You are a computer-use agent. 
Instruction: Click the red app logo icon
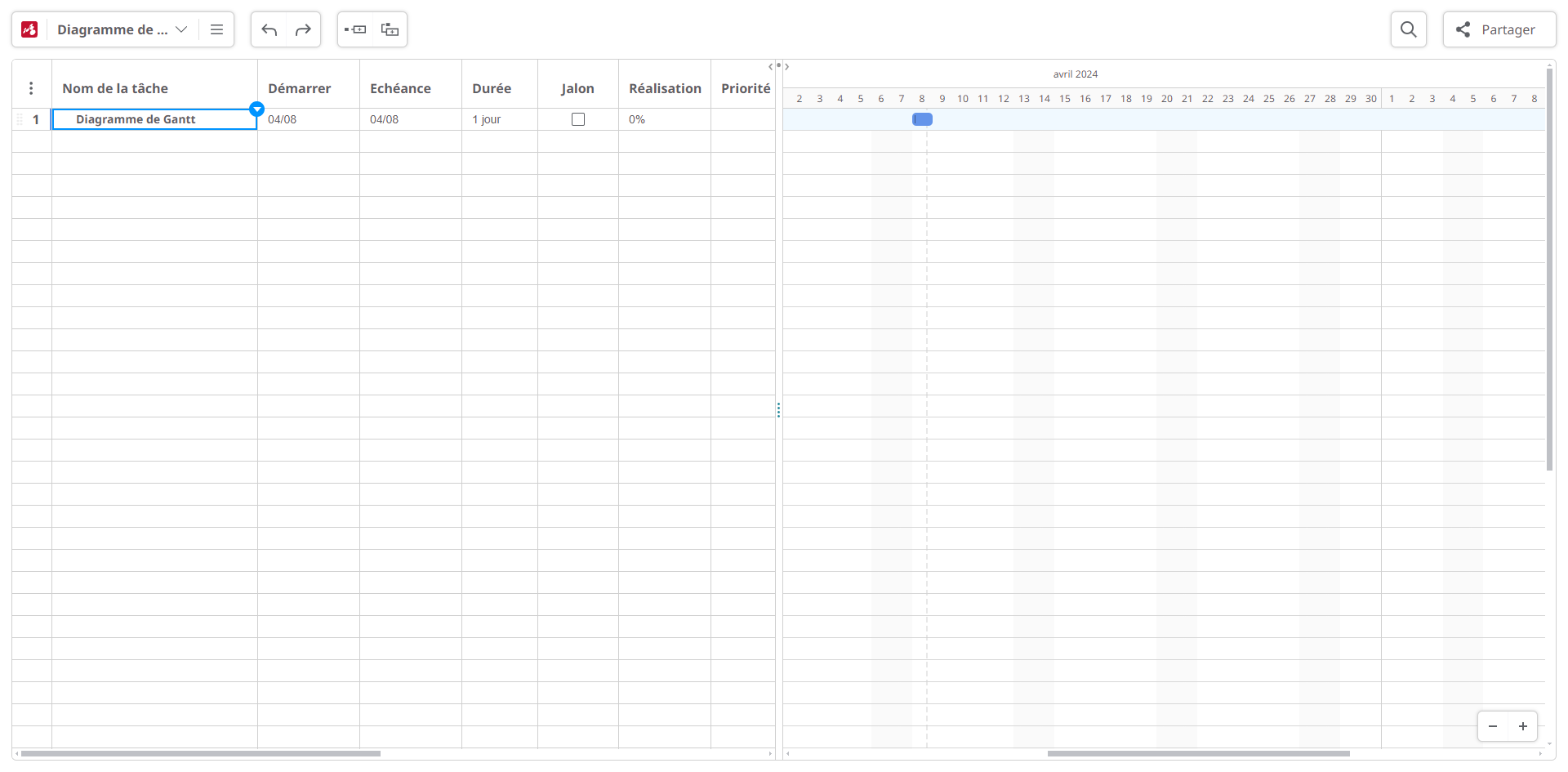click(x=29, y=29)
